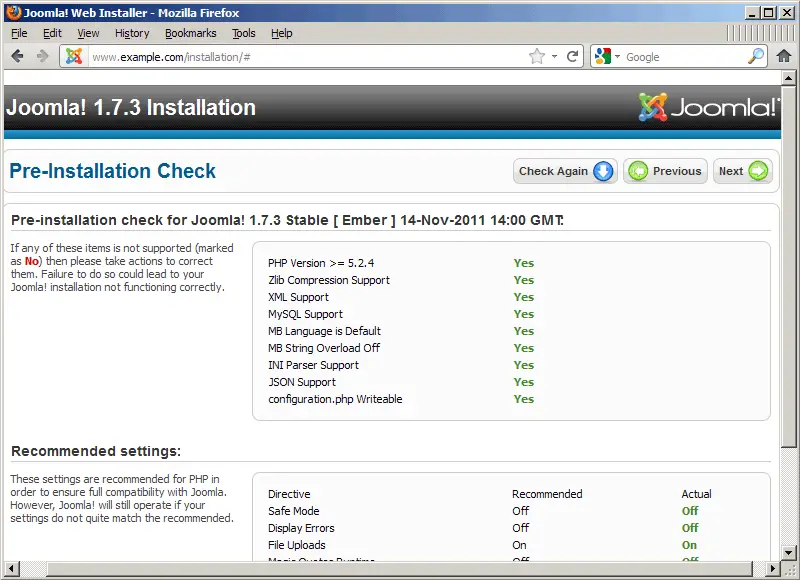Click 'Joomla! 1.7.3 Installation' header title

point(131,108)
